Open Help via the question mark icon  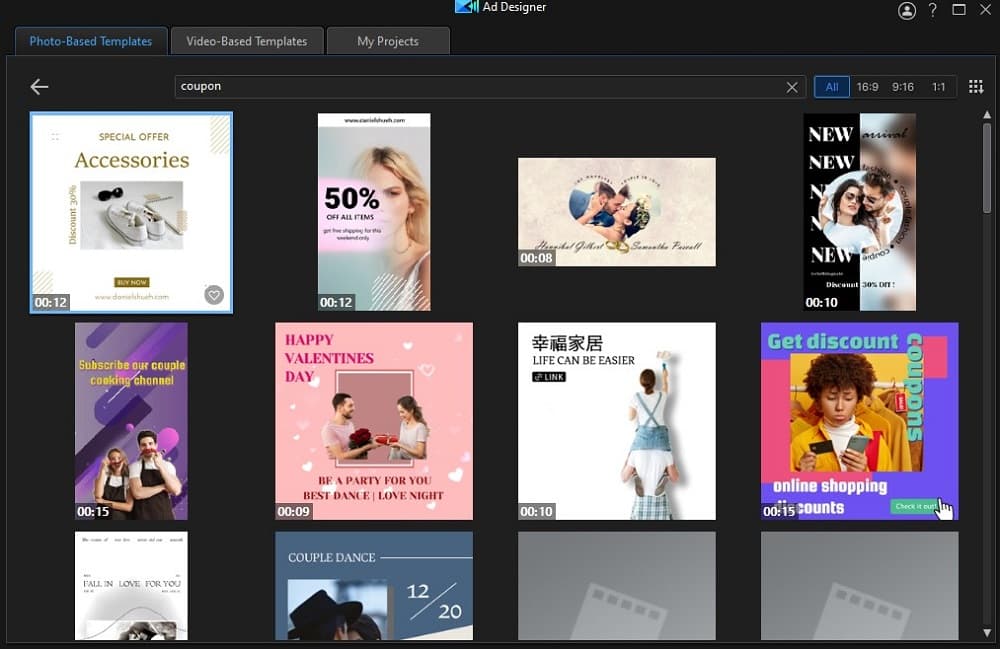coord(932,10)
